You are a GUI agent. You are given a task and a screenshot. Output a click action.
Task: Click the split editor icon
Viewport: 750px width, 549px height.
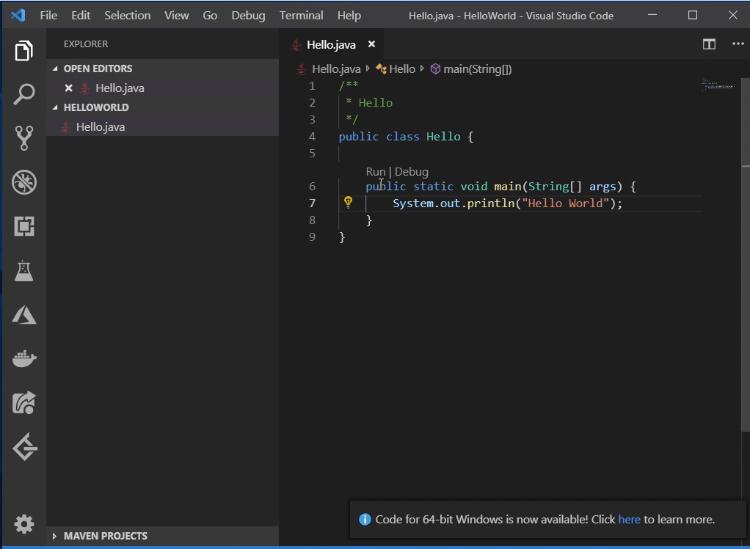pos(709,44)
